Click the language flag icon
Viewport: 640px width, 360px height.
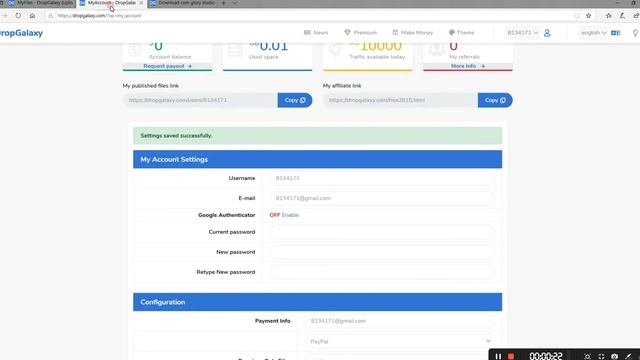(x=616, y=33)
